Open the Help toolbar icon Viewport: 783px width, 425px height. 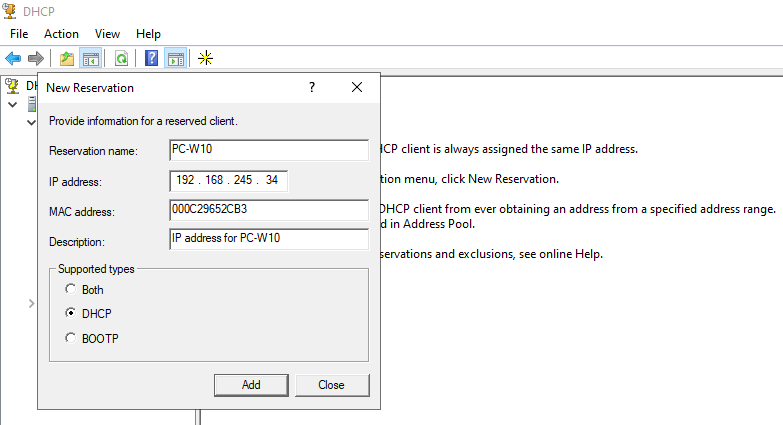tap(152, 58)
